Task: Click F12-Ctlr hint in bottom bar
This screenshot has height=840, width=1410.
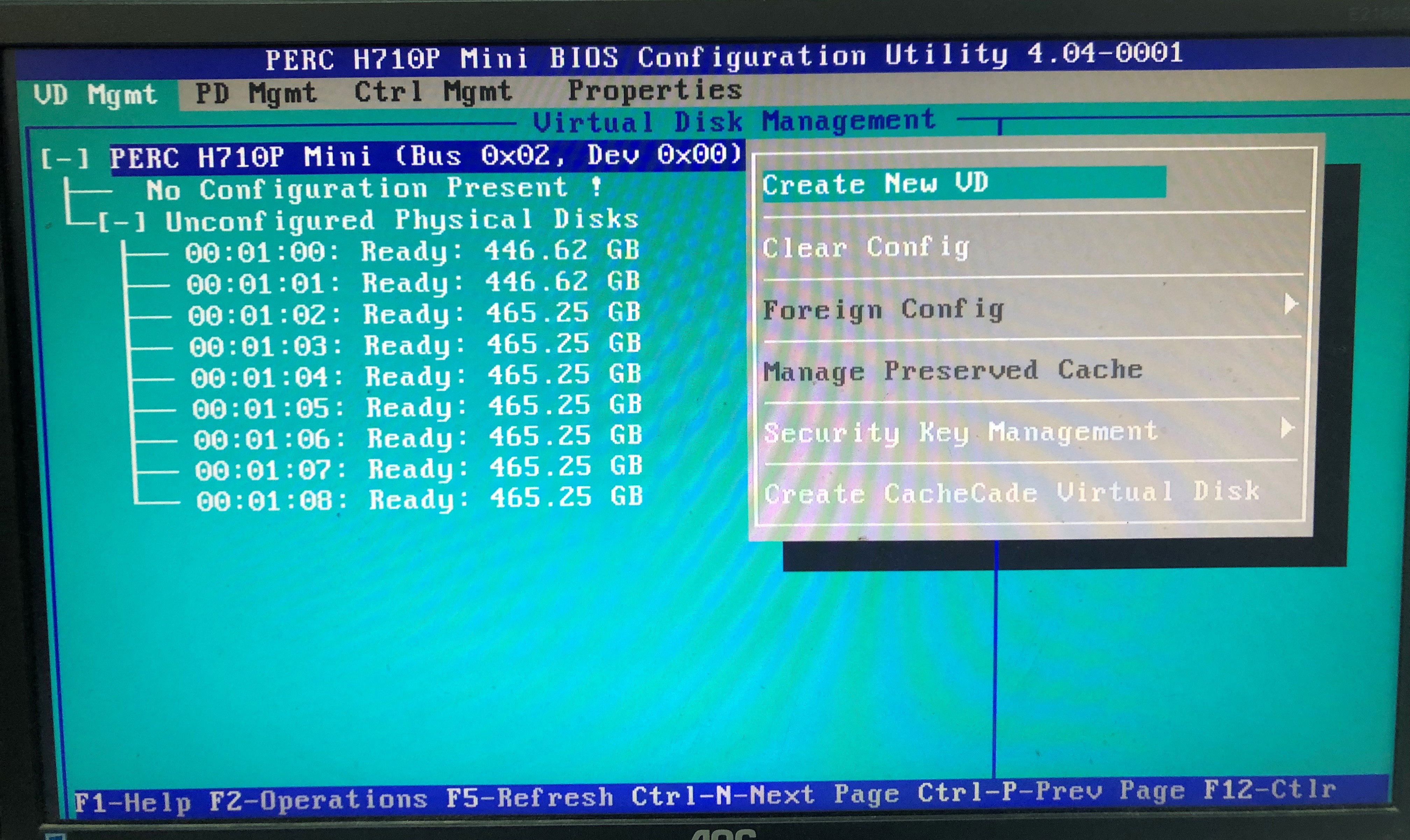Action: tap(1269, 789)
